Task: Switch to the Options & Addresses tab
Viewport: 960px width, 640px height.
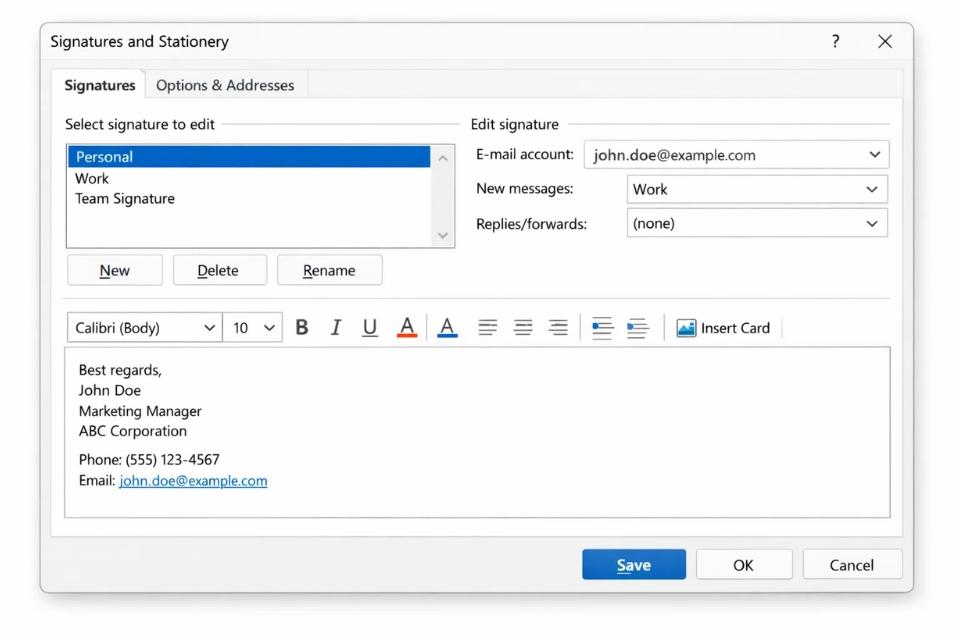Action: (225, 85)
